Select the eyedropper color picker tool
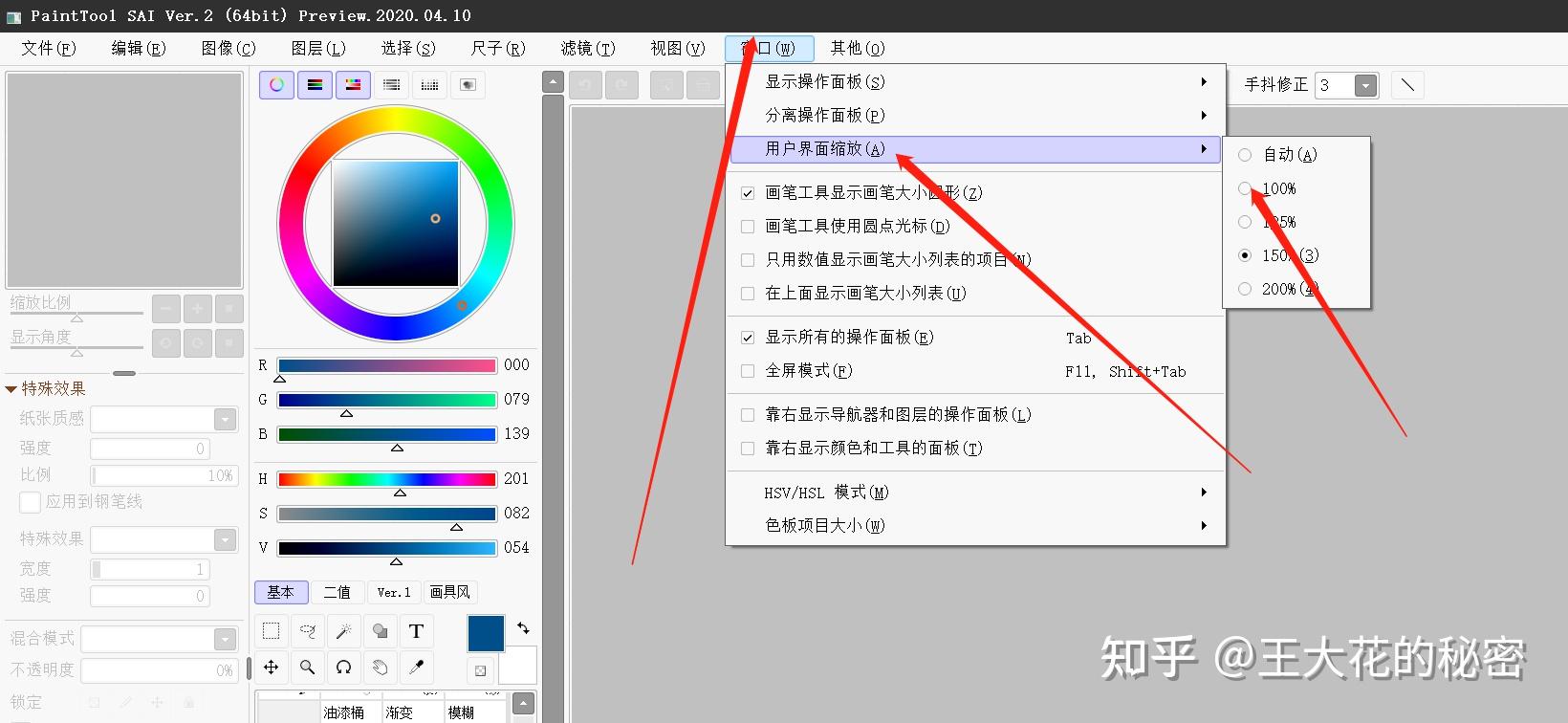The image size is (1568, 723). coord(417,668)
